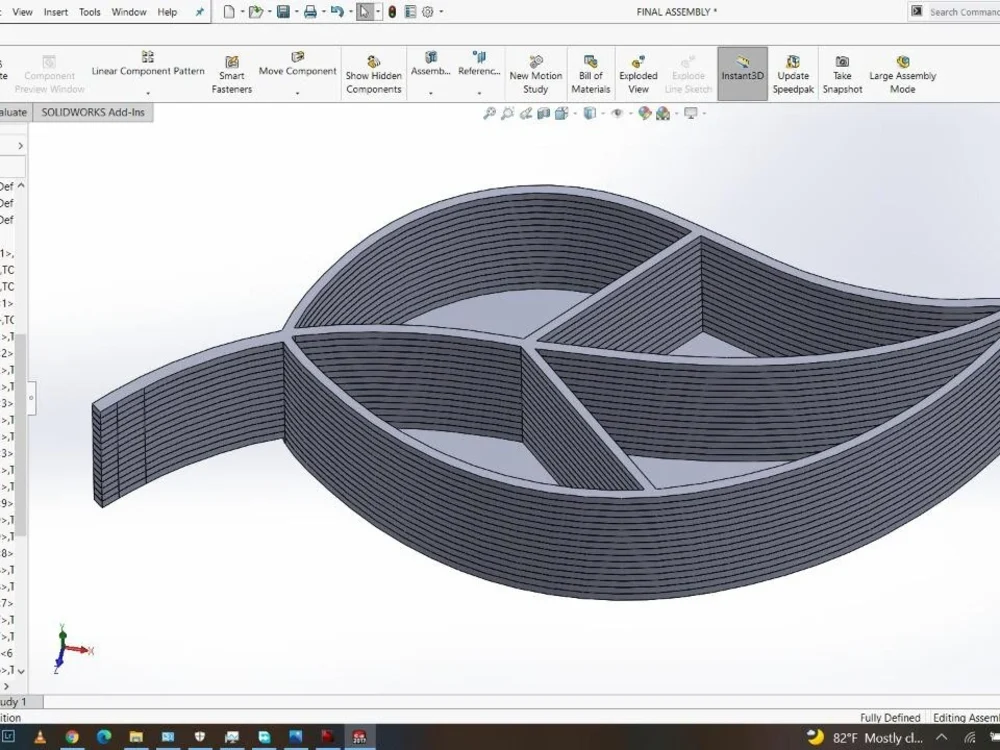Open the Save dropdown arrow
Viewport: 1000px width, 750px height.
tap(297, 11)
